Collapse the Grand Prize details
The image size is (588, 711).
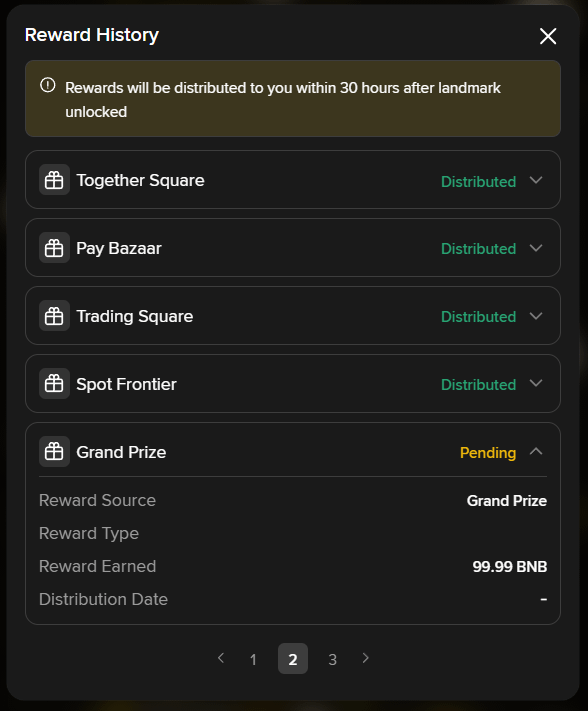coord(536,452)
